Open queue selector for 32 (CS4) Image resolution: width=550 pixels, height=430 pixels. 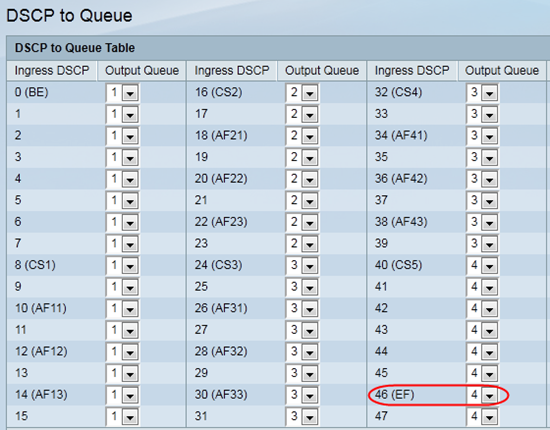[482, 93]
